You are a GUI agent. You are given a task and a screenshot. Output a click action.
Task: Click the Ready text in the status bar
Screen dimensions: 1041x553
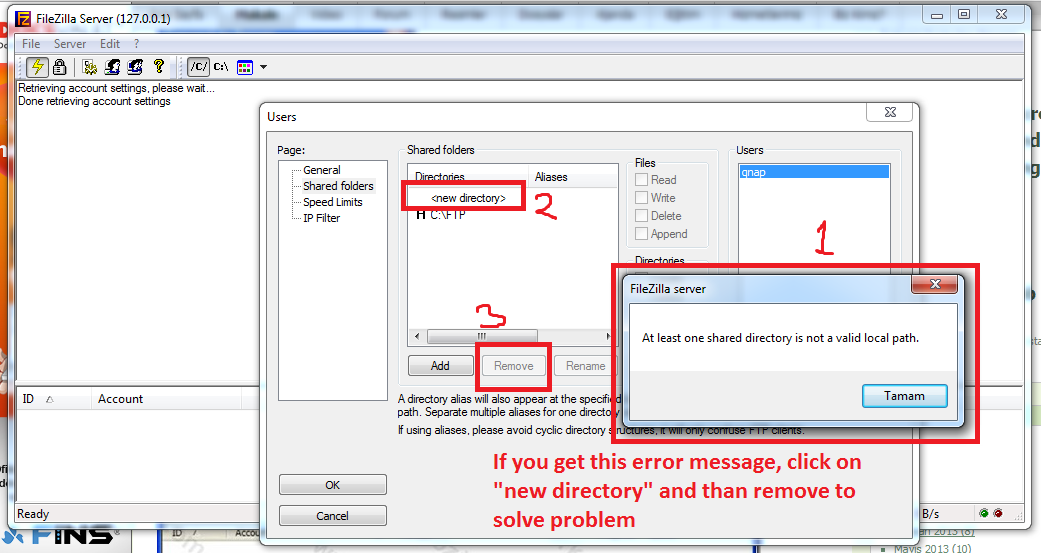(33, 514)
